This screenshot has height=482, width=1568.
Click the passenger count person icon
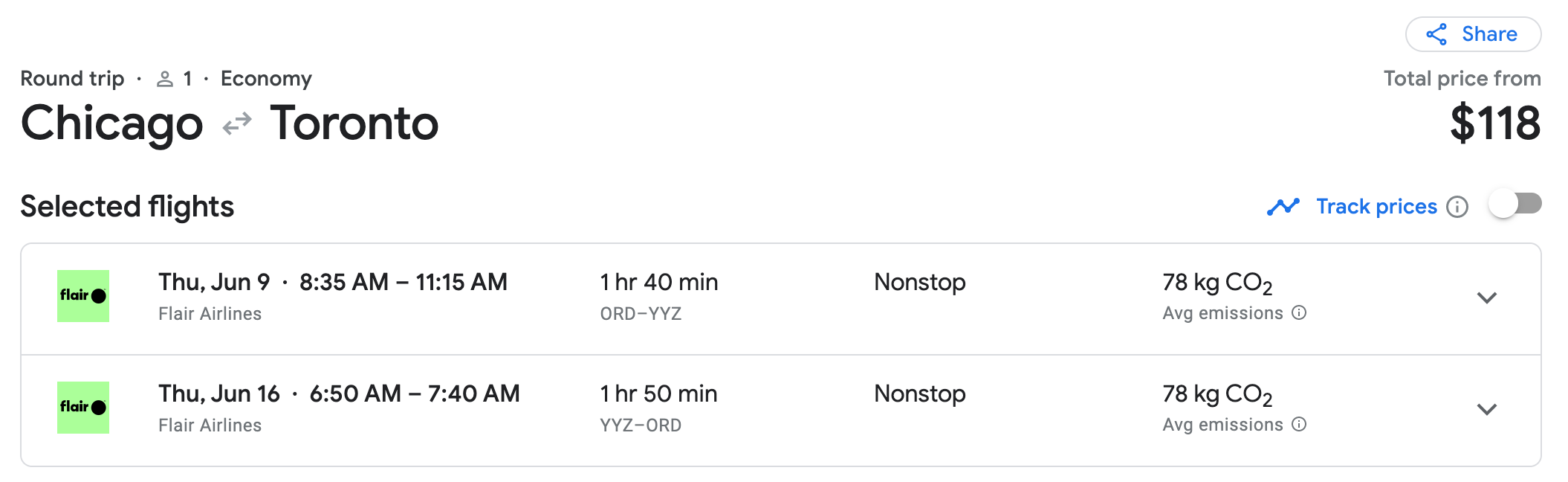point(165,79)
